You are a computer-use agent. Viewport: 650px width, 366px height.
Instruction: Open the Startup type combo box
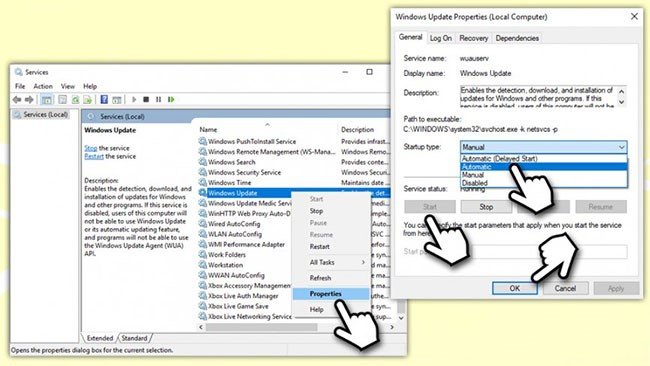pyautogui.click(x=543, y=147)
